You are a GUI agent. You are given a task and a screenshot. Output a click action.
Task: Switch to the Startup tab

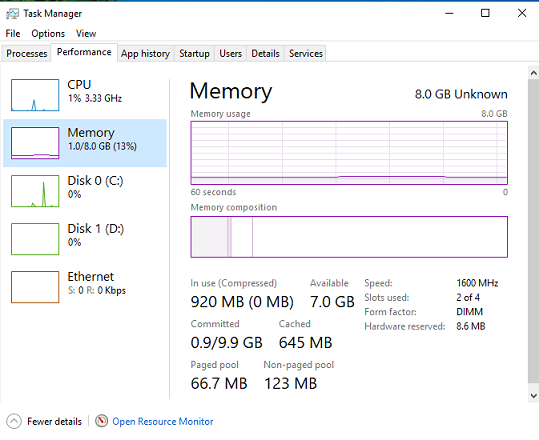pyautogui.click(x=194, y=54)
